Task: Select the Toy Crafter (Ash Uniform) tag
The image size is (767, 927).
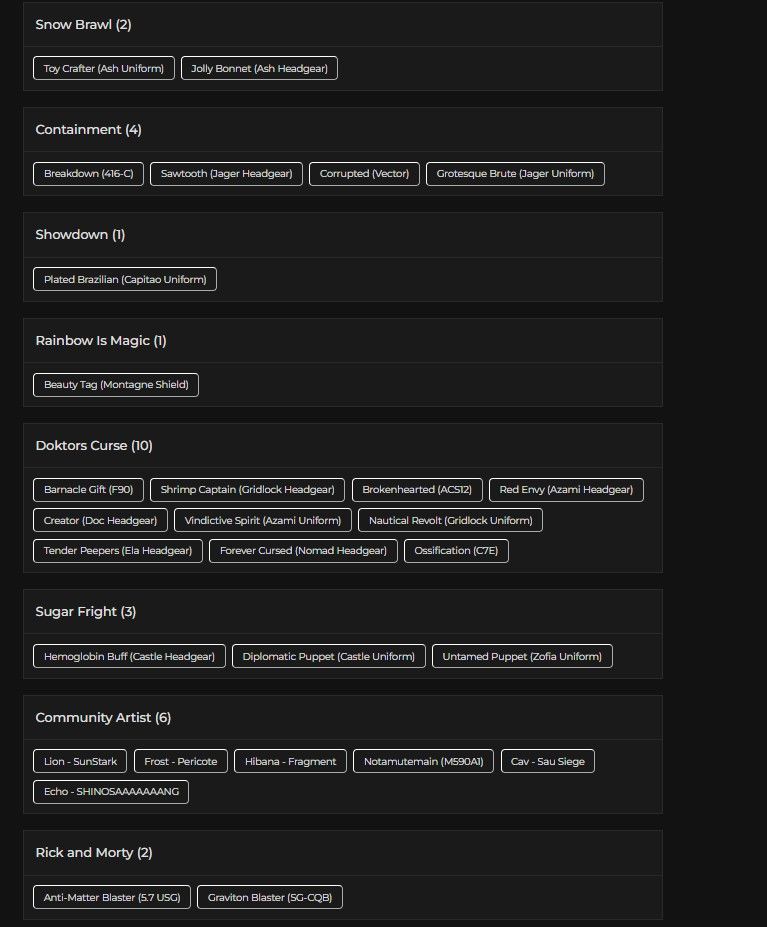Action: tap(103, 68)
